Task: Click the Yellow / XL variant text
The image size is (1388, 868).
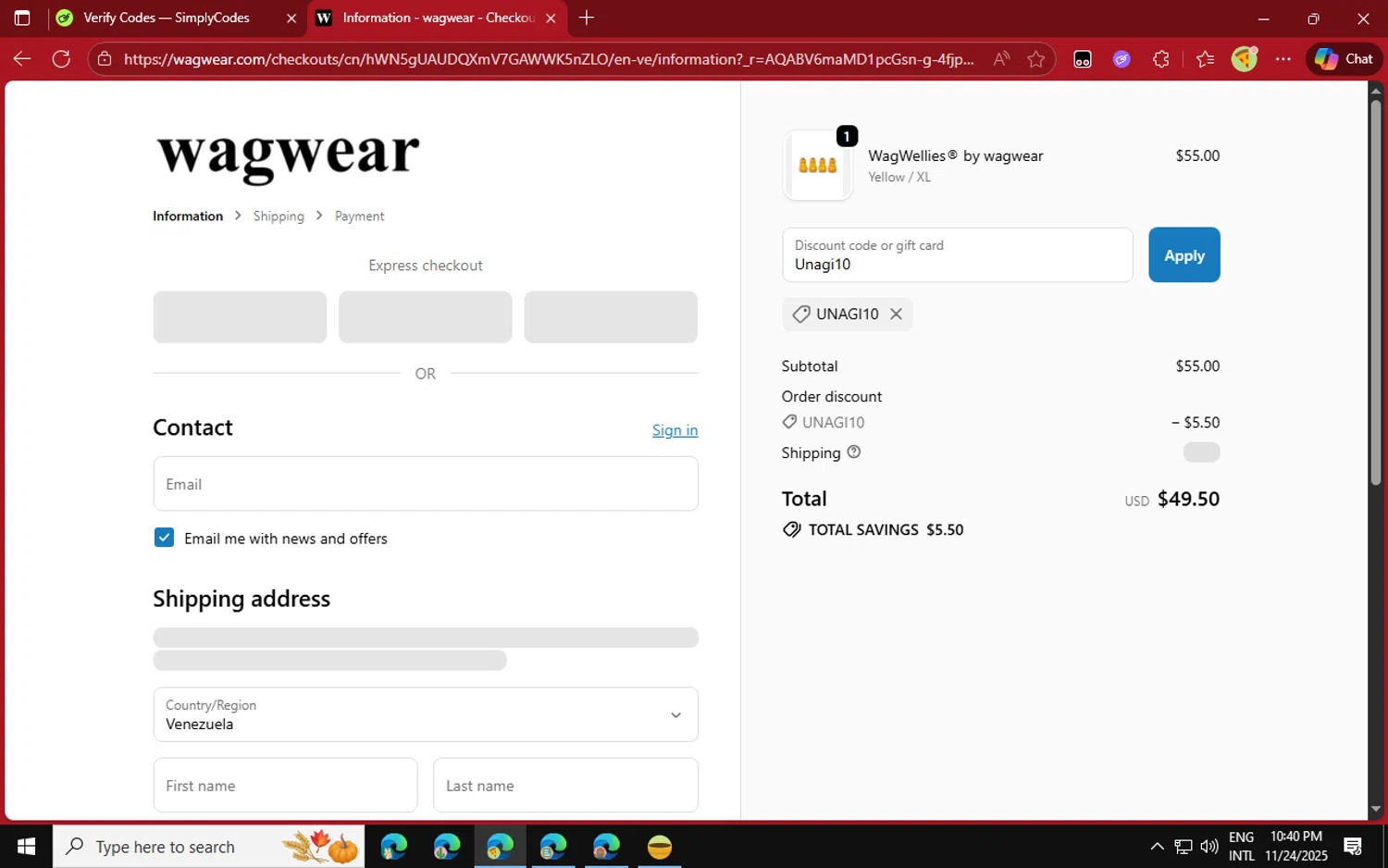Action: (899, 177)
